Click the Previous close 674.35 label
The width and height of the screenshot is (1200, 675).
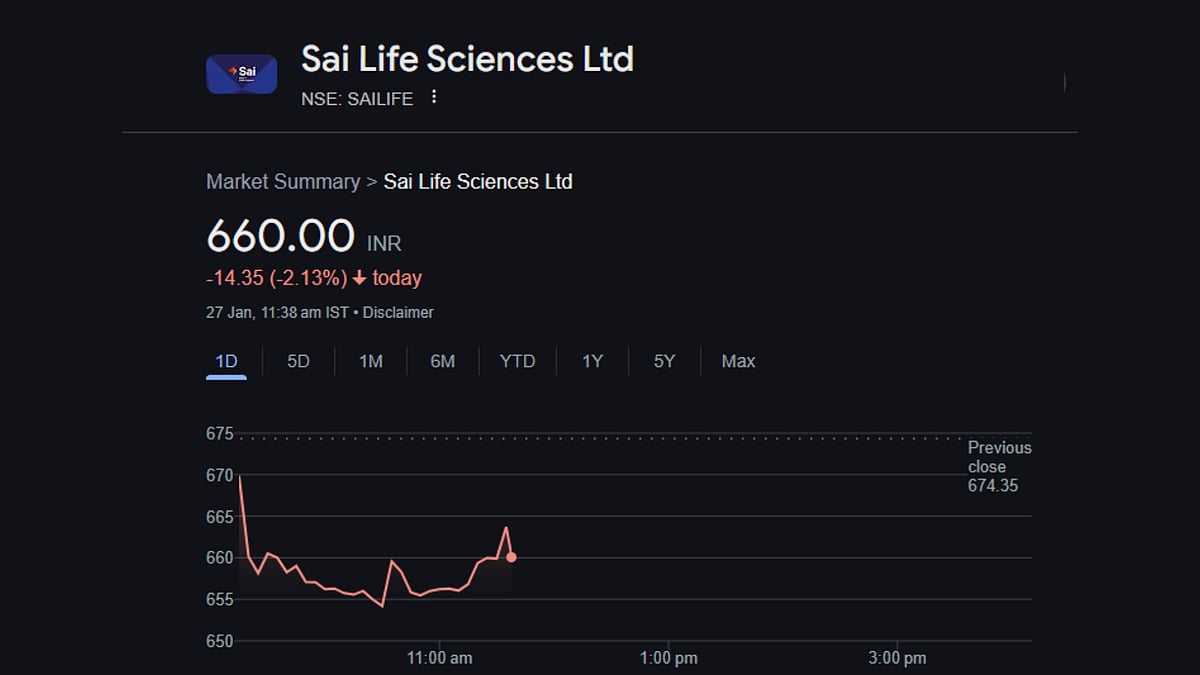[x=999, y=466]
